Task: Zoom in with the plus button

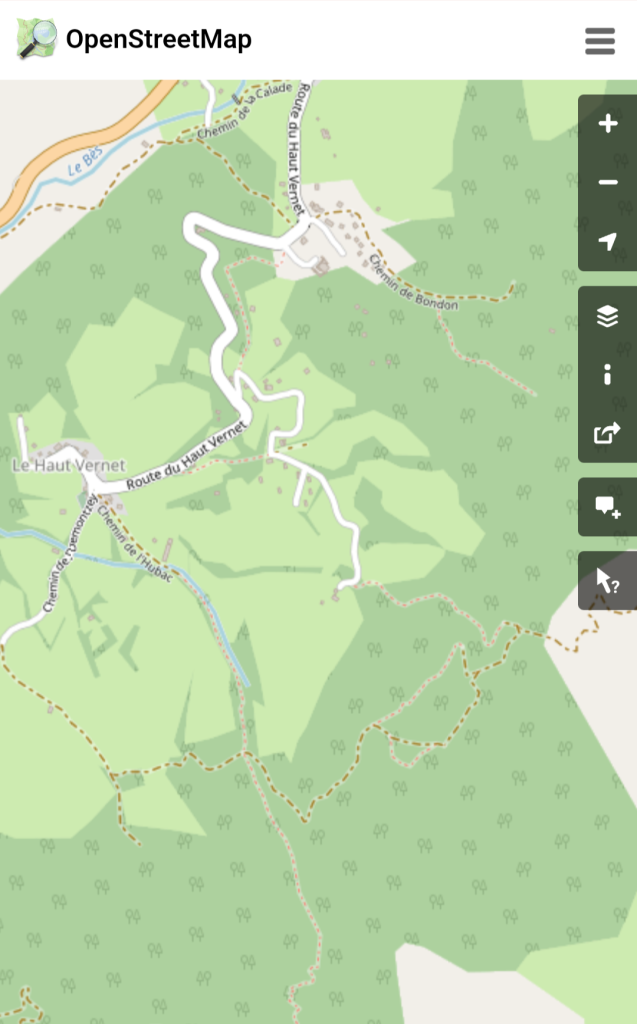Action: point(608,123)
